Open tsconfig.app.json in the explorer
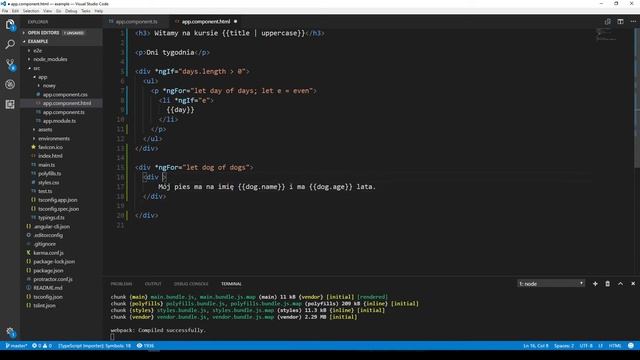This screenshot has width=640, height=360. (58, 200)
